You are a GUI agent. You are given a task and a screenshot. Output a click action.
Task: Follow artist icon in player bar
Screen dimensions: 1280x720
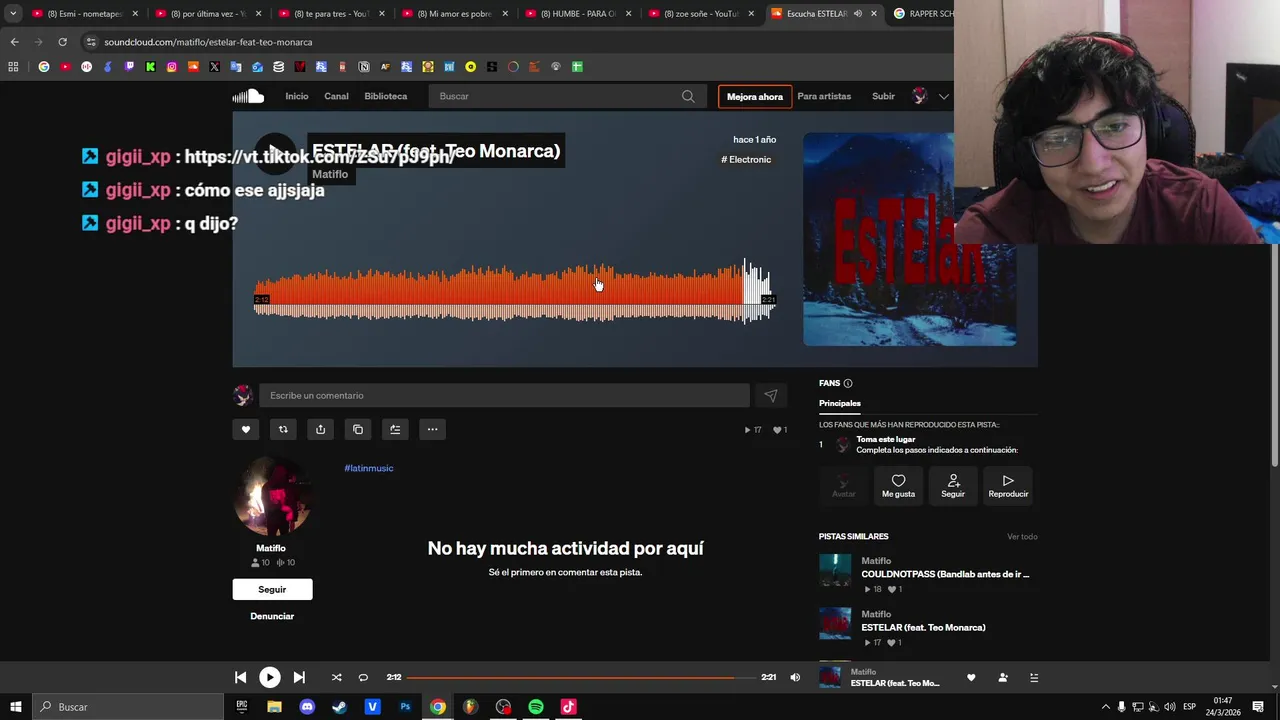click(x=1003, y=677)
